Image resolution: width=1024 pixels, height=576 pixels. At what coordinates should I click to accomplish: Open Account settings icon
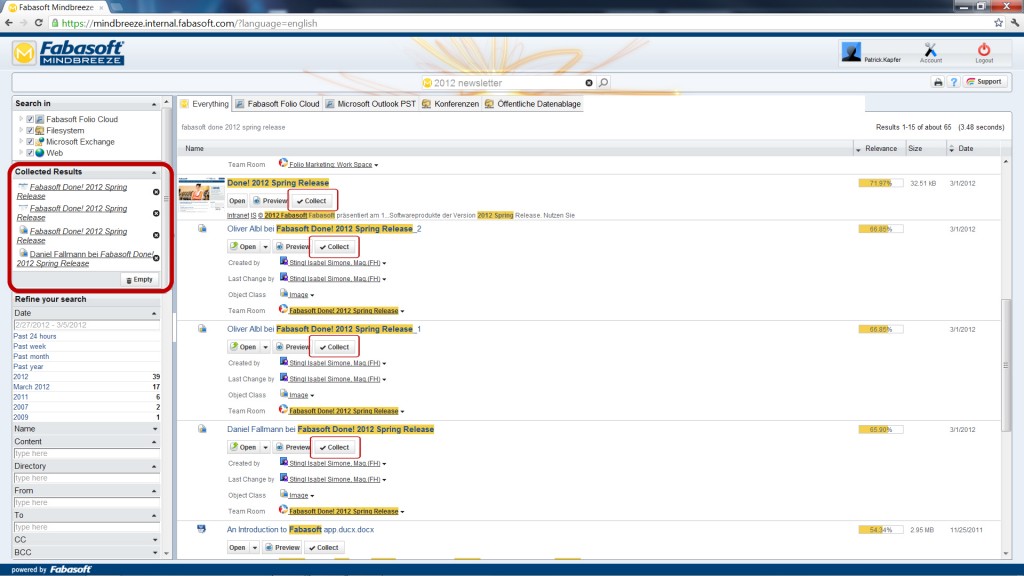[931, 52]
